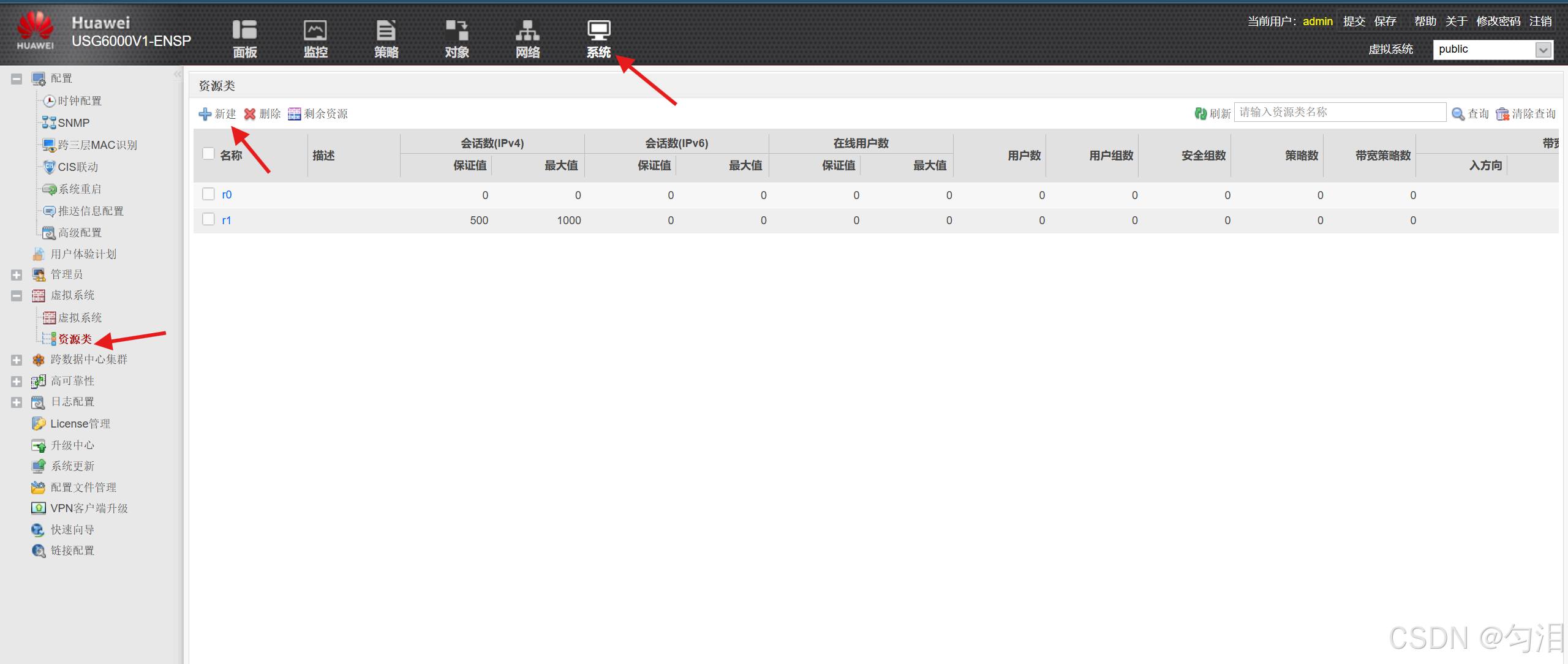Open 链接配置 icon
1568x664 pixels.
point(39,551)
